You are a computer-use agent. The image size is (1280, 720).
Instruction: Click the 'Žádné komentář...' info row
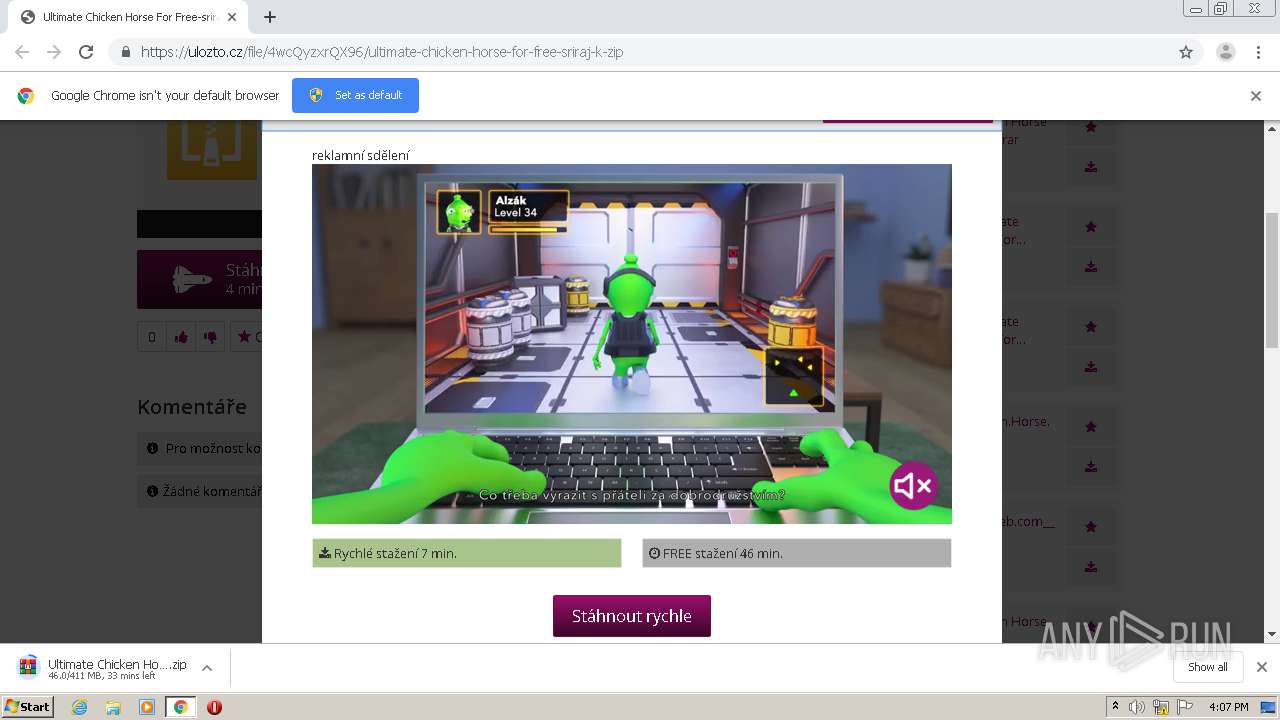(x=200, y=491)
